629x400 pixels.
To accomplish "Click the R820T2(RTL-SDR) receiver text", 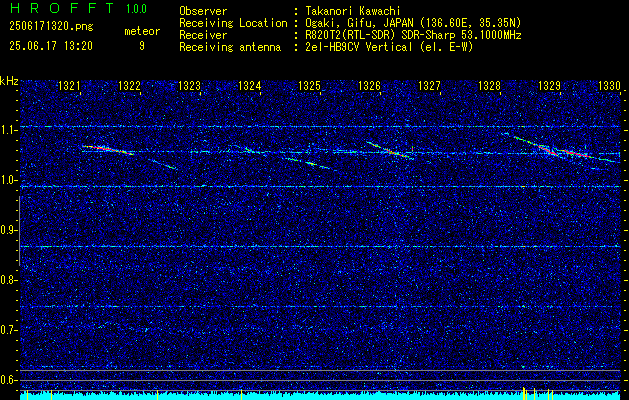I will [x=413, y=35].
